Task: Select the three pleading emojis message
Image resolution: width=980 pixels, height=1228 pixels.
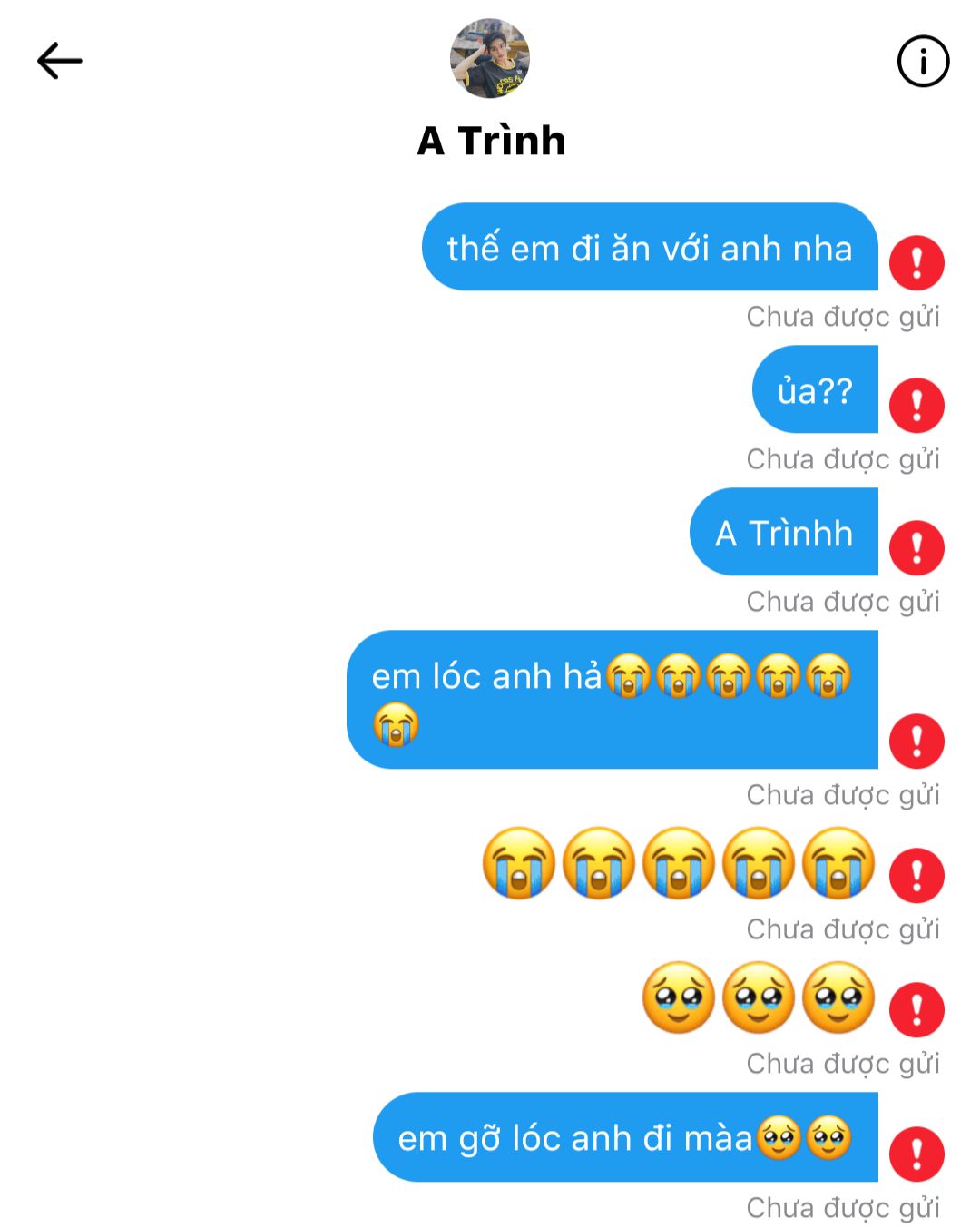Action: 759,997
